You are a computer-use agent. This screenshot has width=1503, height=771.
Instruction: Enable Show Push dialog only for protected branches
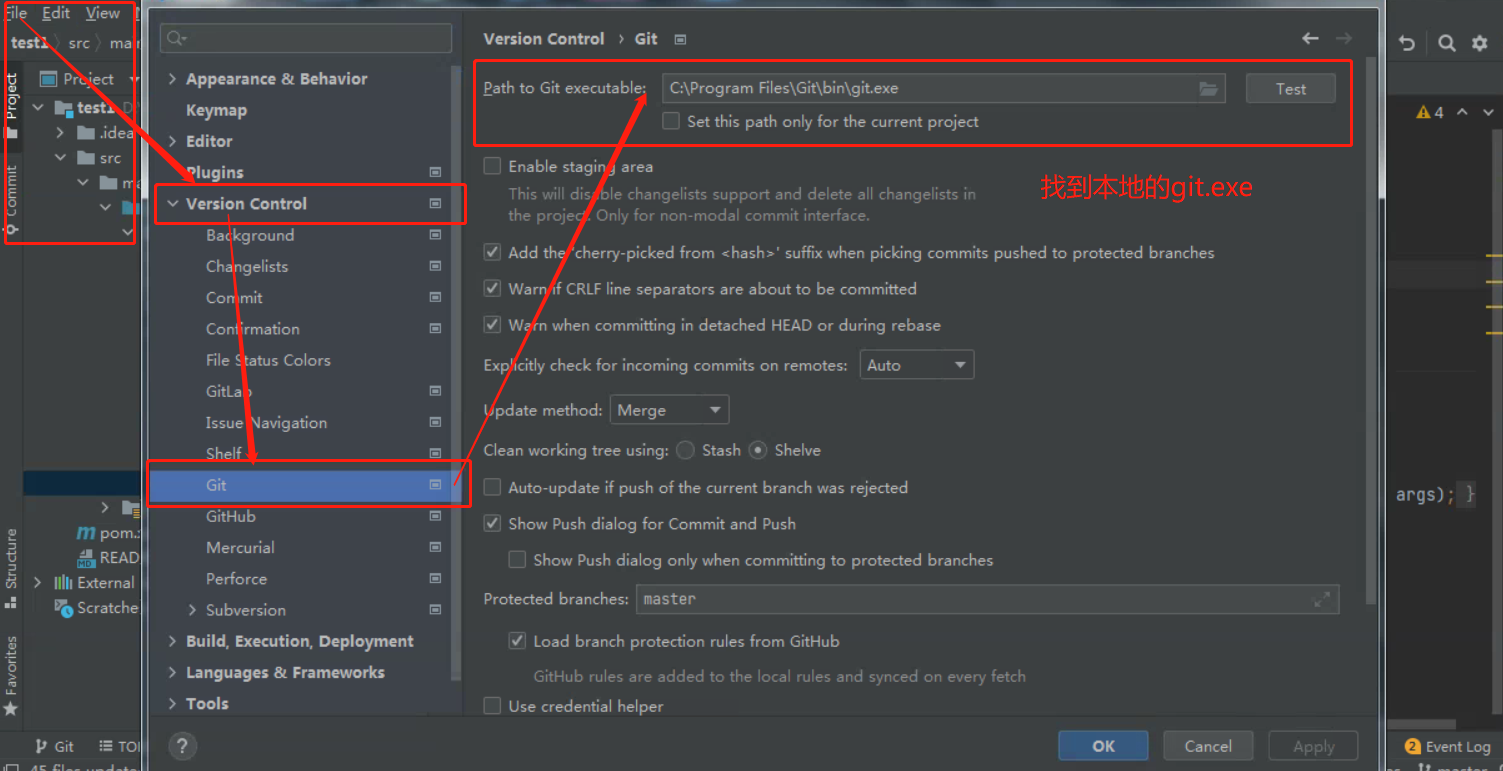tap(517, 559)
